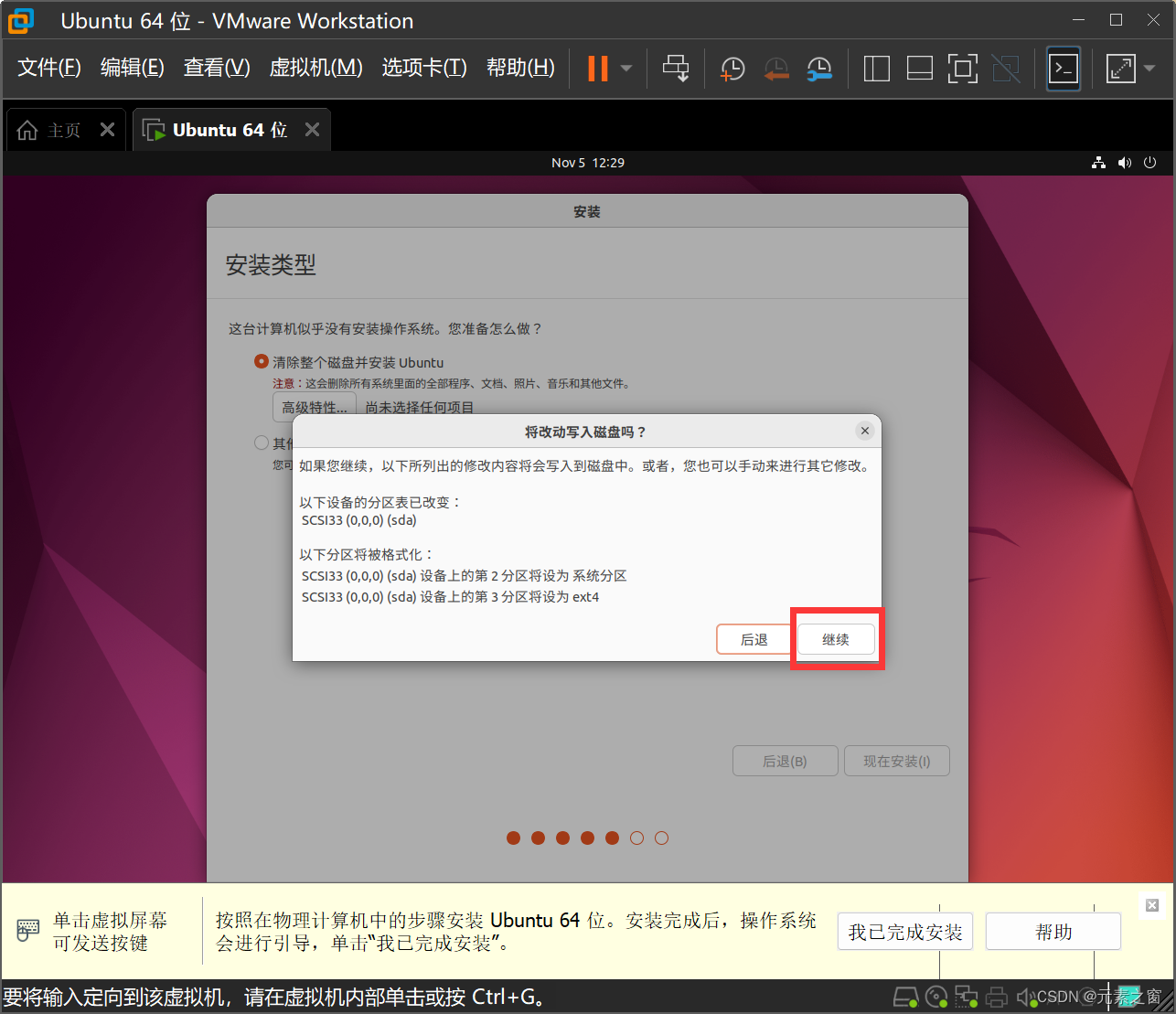Click the Ubuntu network status icon

pos(1098,163)
